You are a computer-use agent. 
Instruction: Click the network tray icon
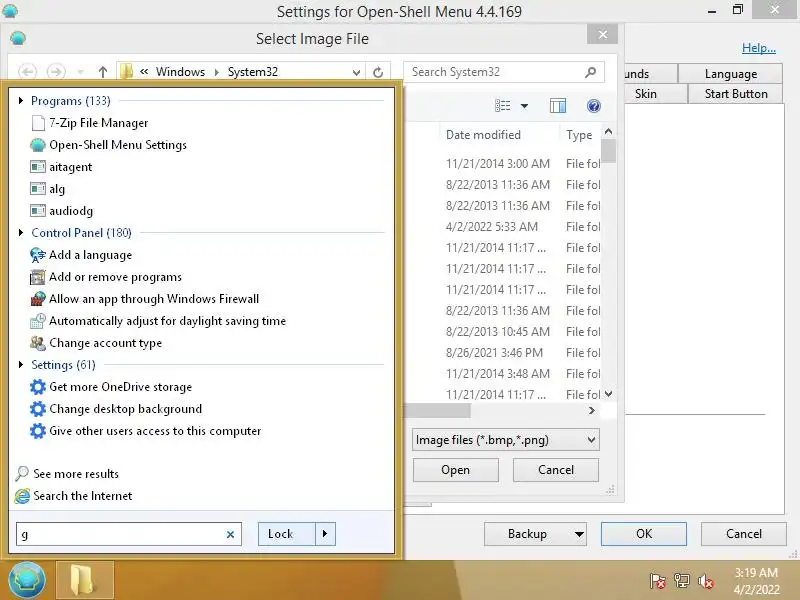[x=682, y=581]
